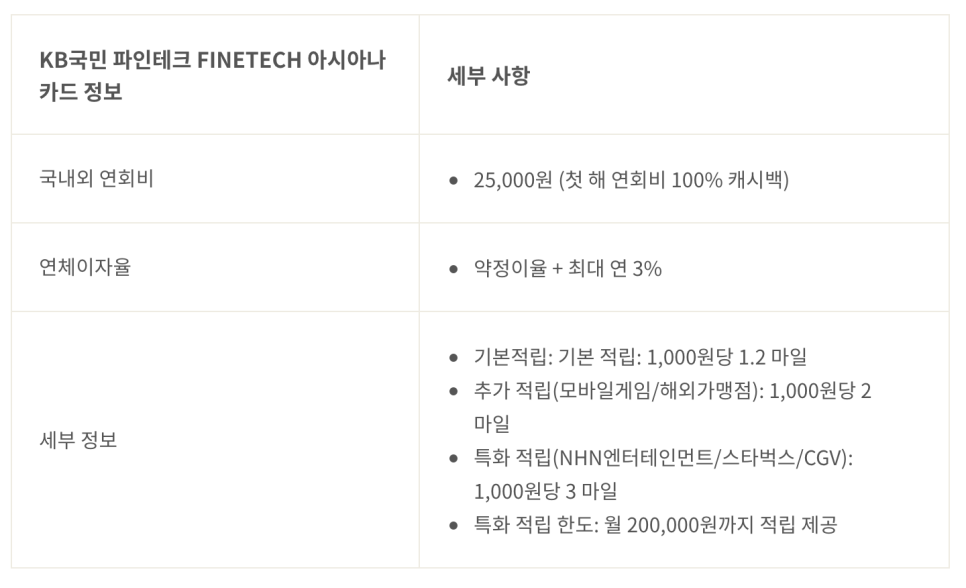Click the bullet before 특화 적립(NHN엔터테인먼트

454,459
